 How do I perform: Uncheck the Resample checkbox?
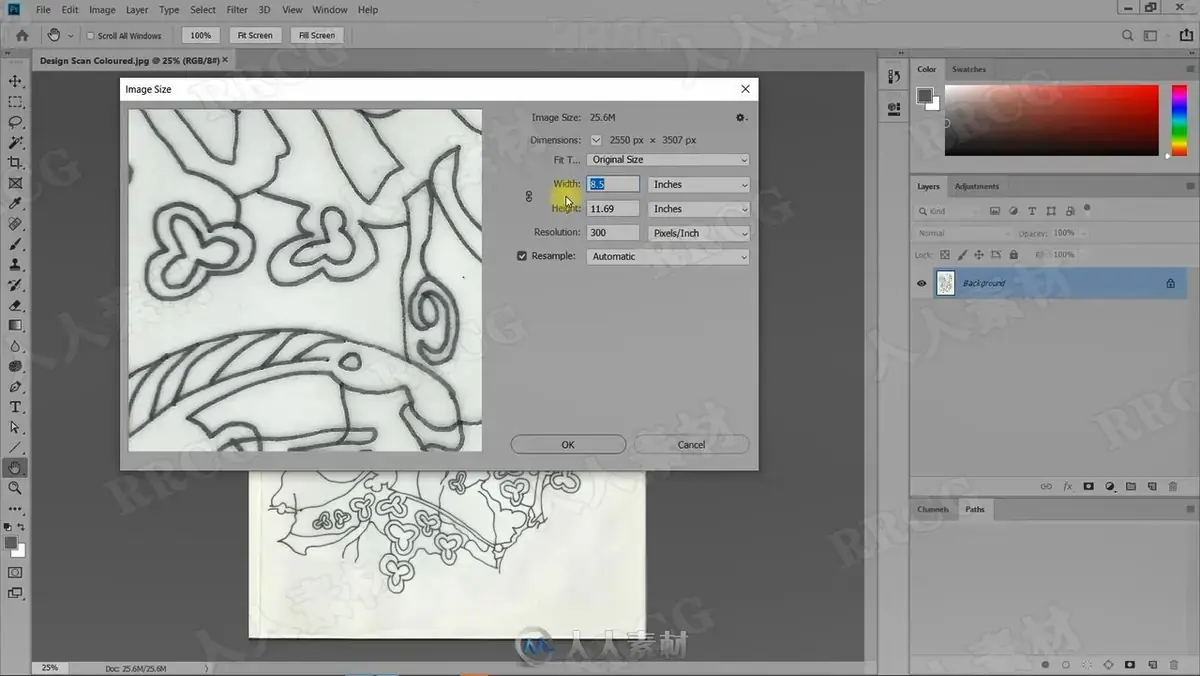point(521,256)
